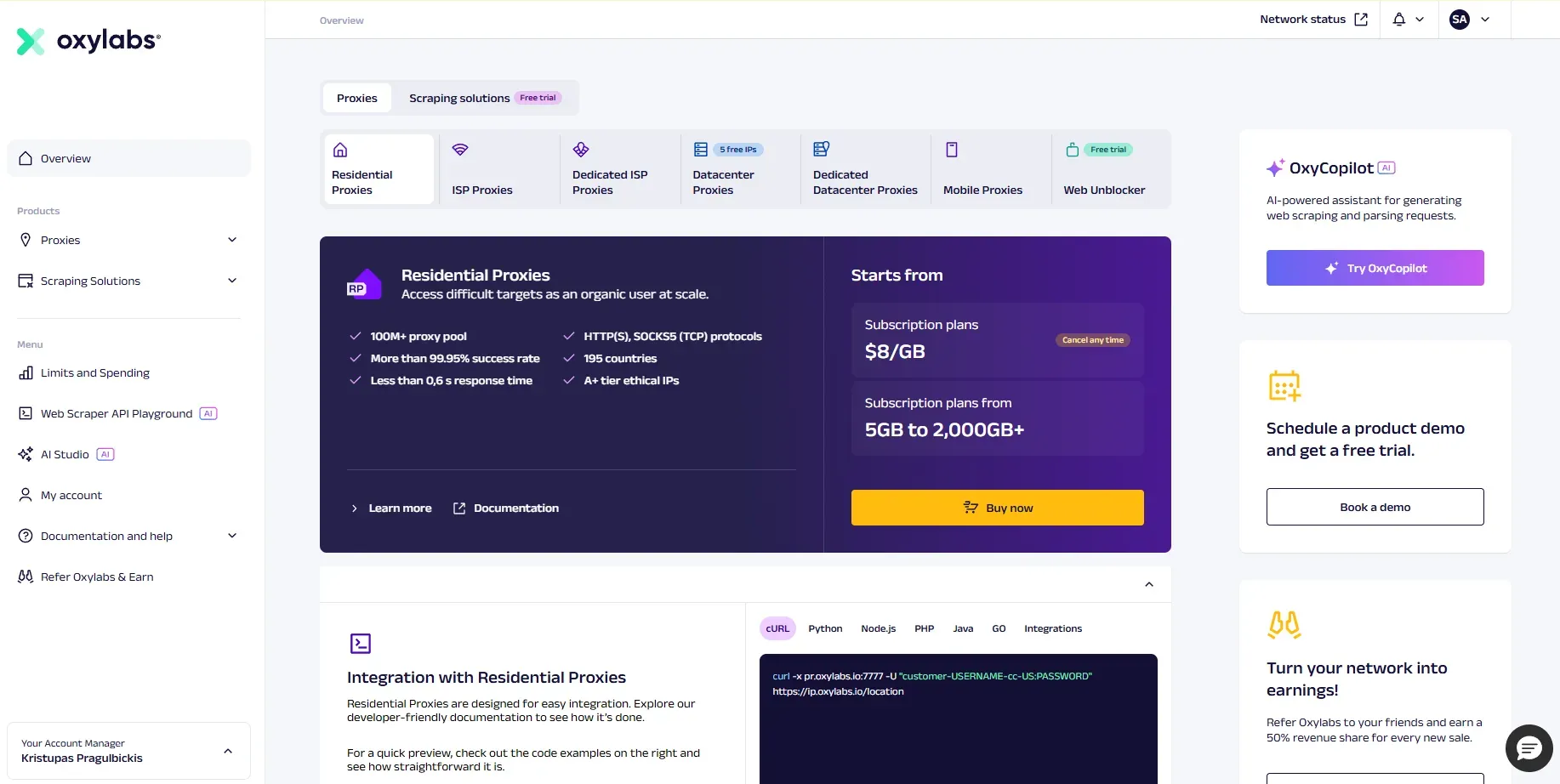Click Book a demo button
This screenshot has width=1560, height=784.
tap(1375, 507)
